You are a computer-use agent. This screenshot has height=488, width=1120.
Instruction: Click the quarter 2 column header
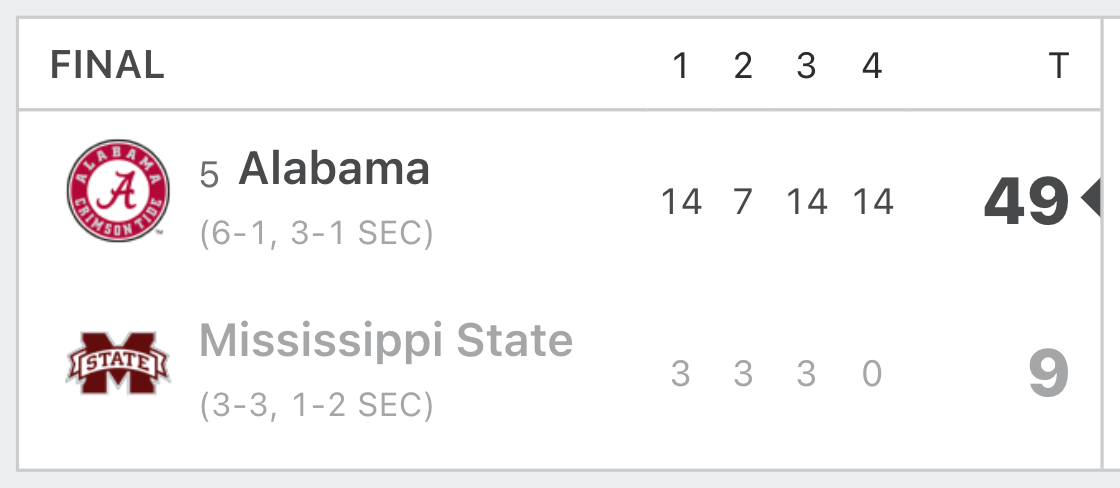click(743, 66)
